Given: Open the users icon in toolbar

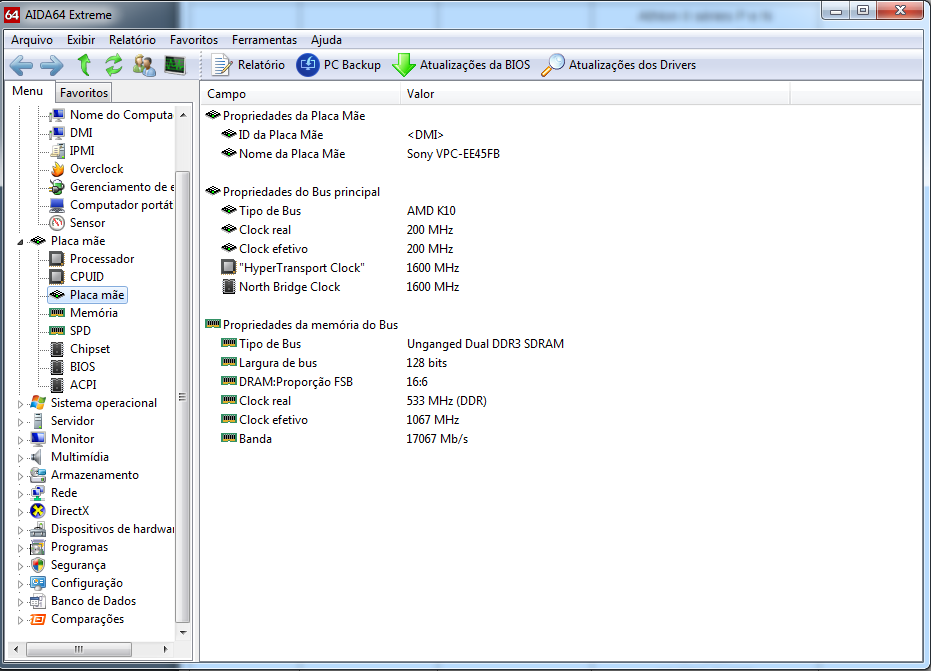Looking at the screenshot, I should tap(144, 65).
